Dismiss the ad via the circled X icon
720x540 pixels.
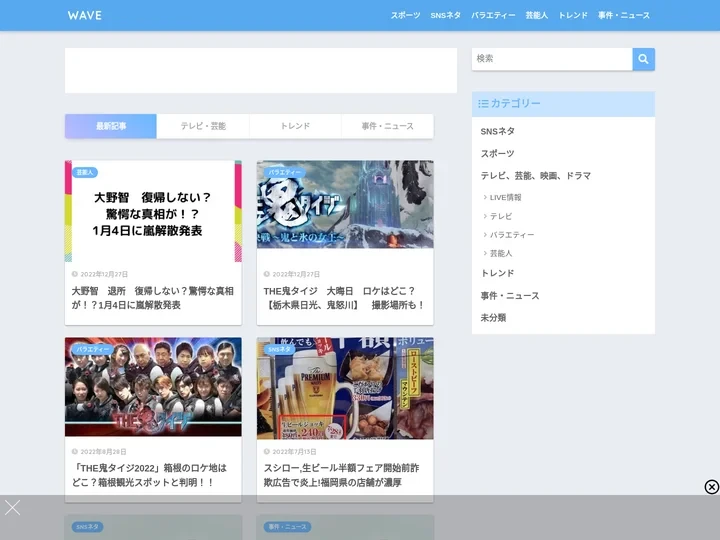(x=711, y=487)
